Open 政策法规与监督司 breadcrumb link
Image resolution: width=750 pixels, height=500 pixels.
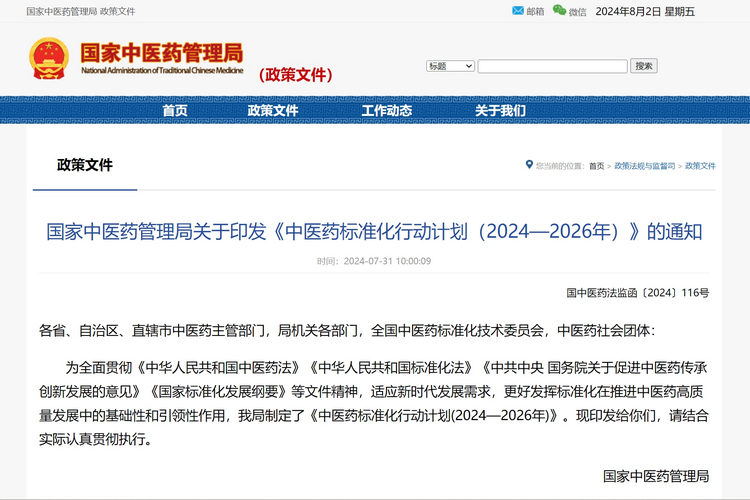pyautogui.click(x=644, y=166)
